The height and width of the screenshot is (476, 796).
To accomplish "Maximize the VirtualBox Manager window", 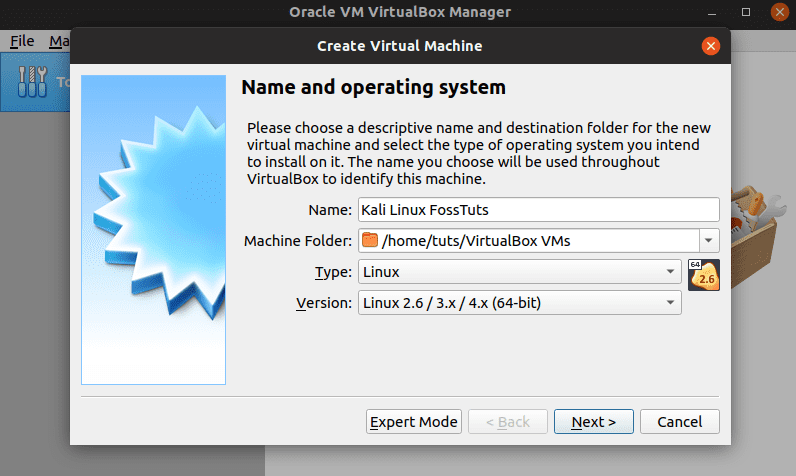I will (x=746, y=12).
